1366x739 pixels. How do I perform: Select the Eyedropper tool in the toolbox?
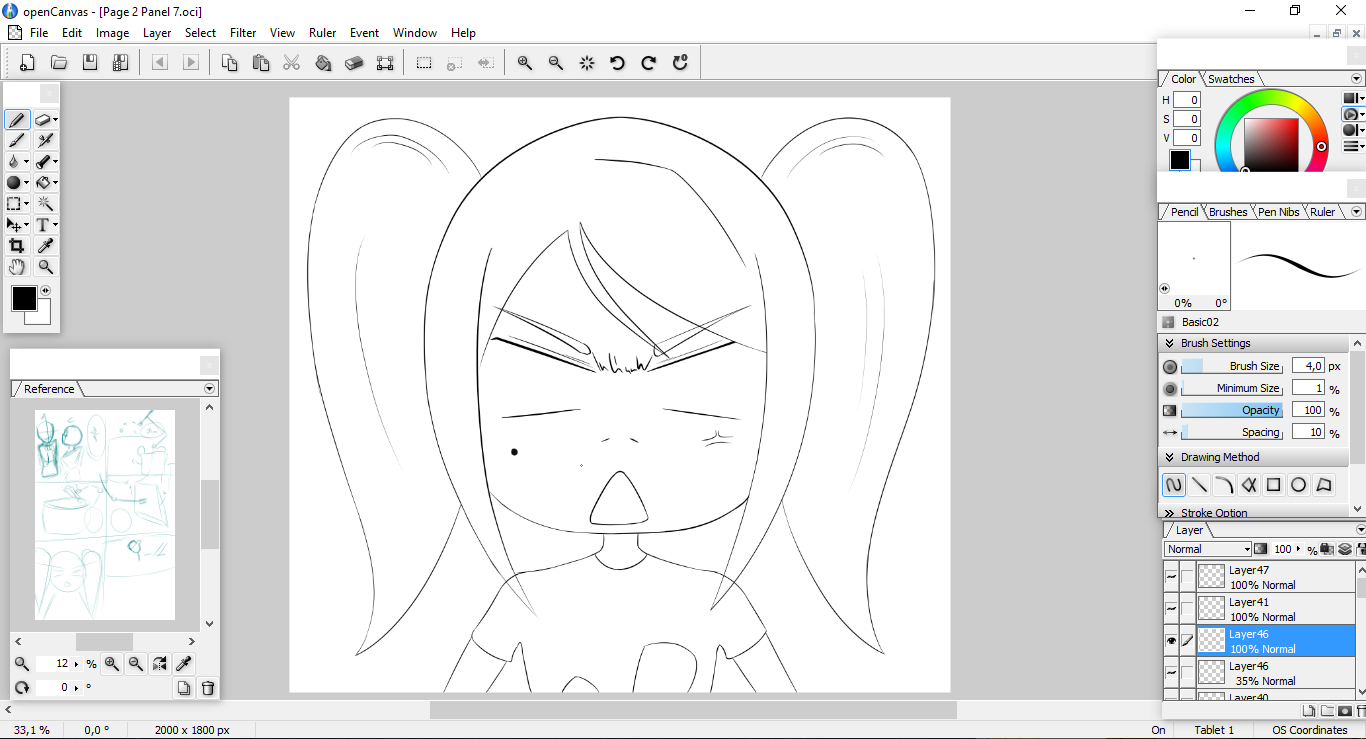click(x=45, y=246)
